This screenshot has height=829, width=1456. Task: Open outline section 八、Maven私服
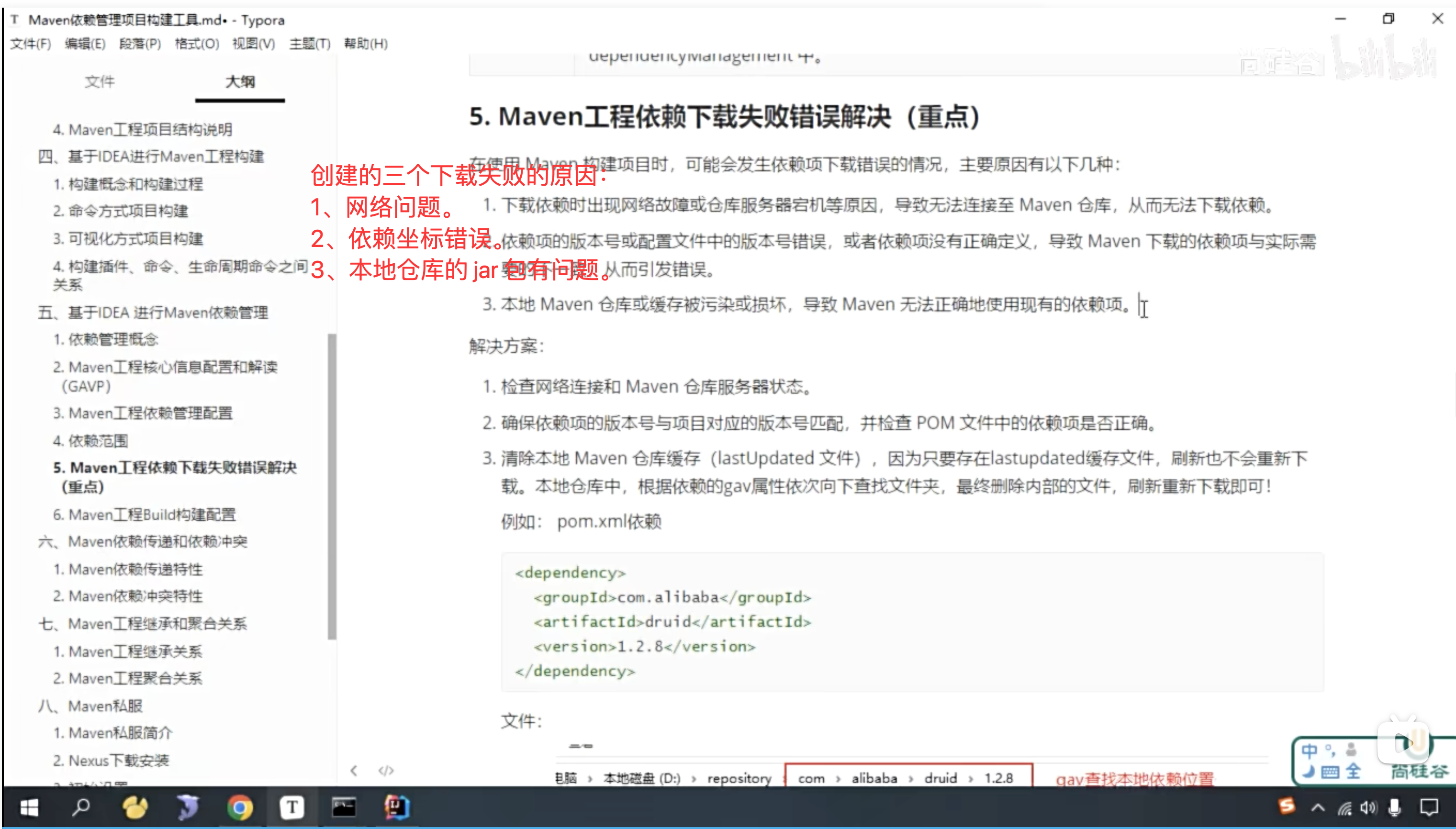[x=90, y=706]
